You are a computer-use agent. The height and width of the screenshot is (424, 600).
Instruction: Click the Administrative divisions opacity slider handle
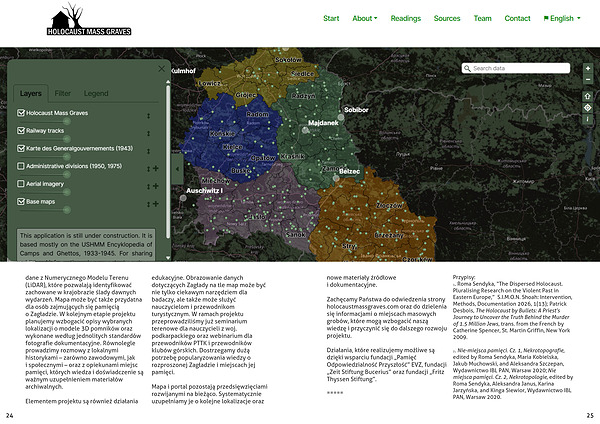pos(67,174)
